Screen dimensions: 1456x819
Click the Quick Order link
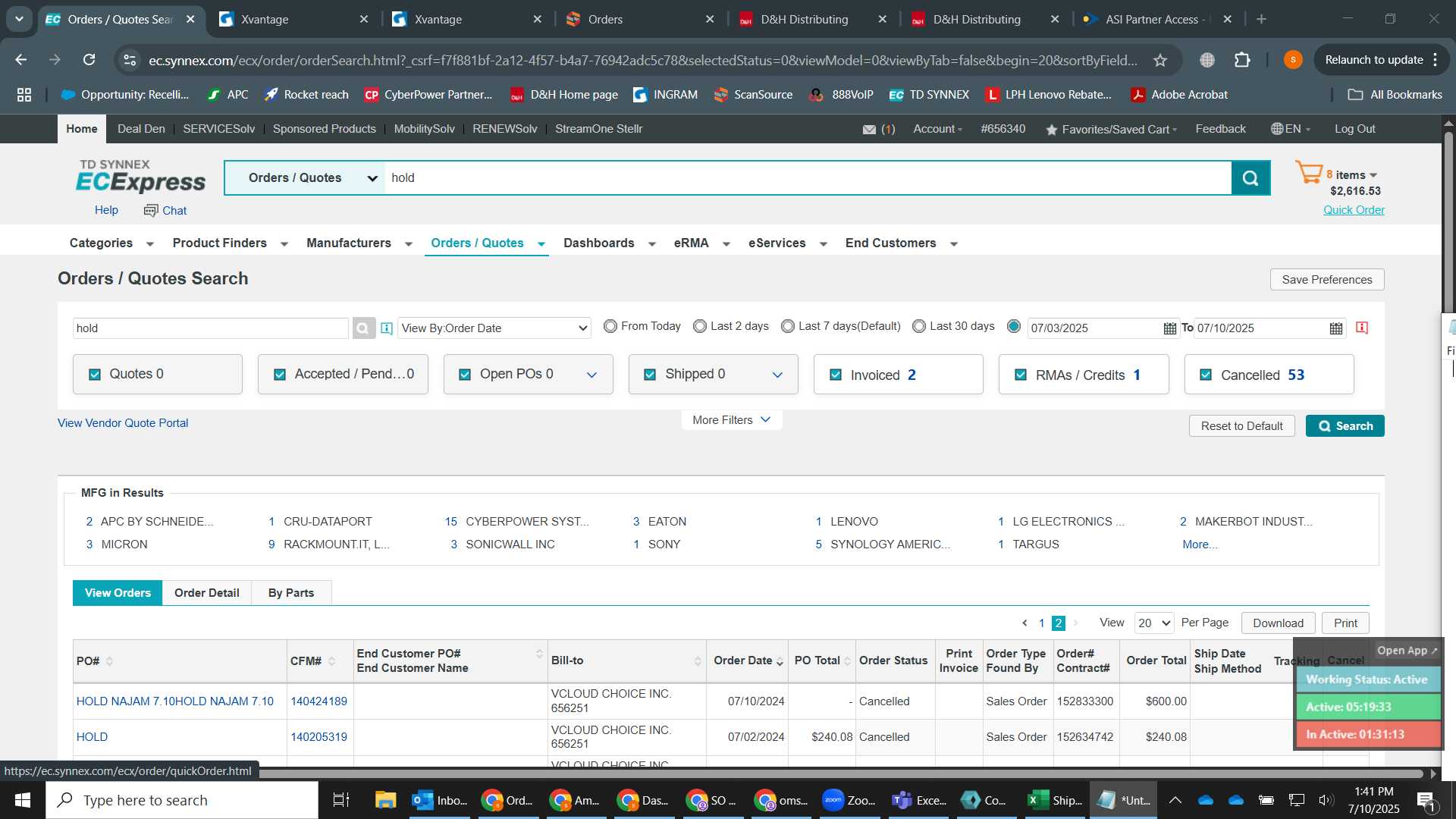pos(1354,210)
